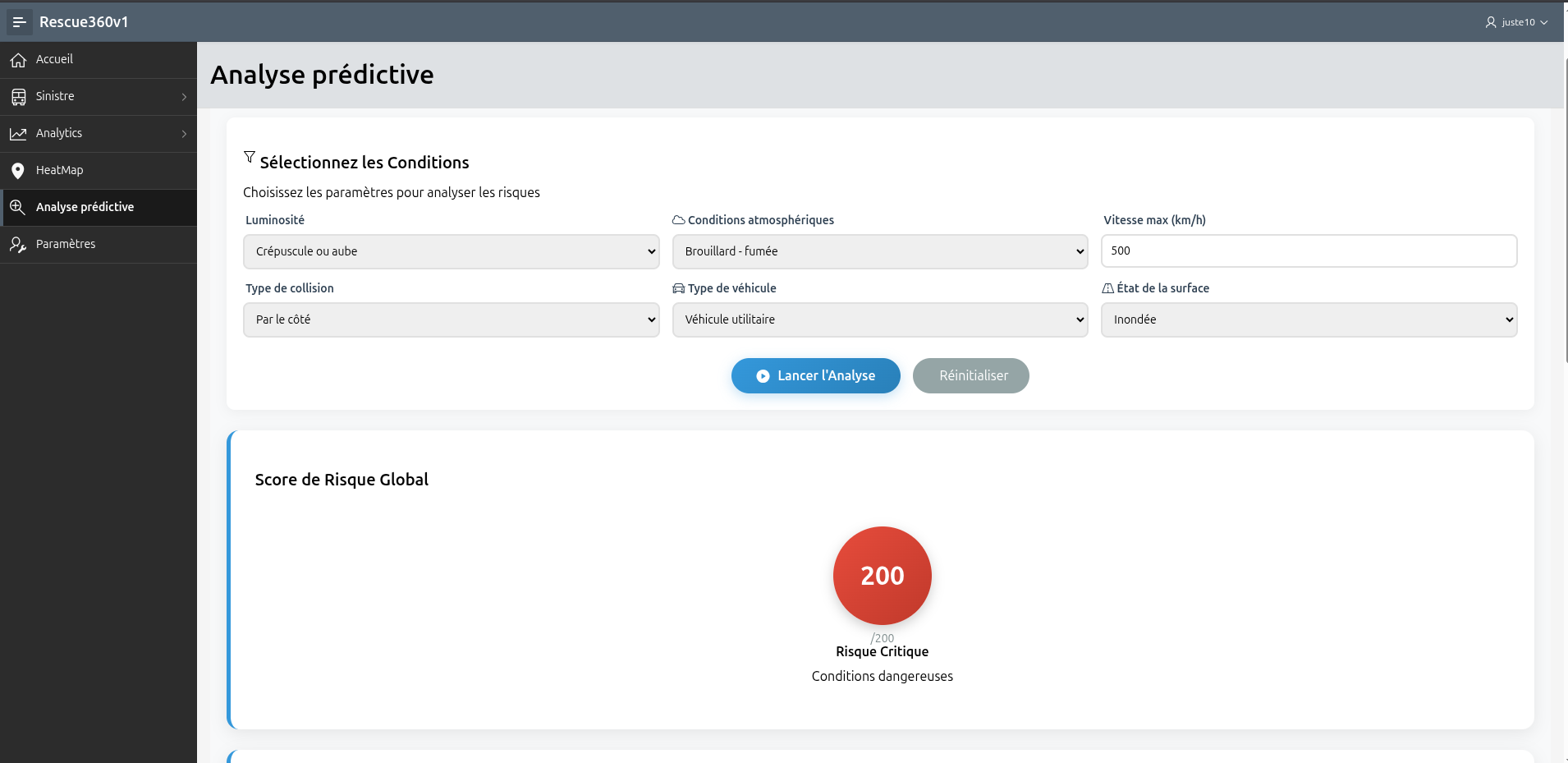
Task: Toggle the sidebar hamburger menu icon
Action: pos(19,22)
